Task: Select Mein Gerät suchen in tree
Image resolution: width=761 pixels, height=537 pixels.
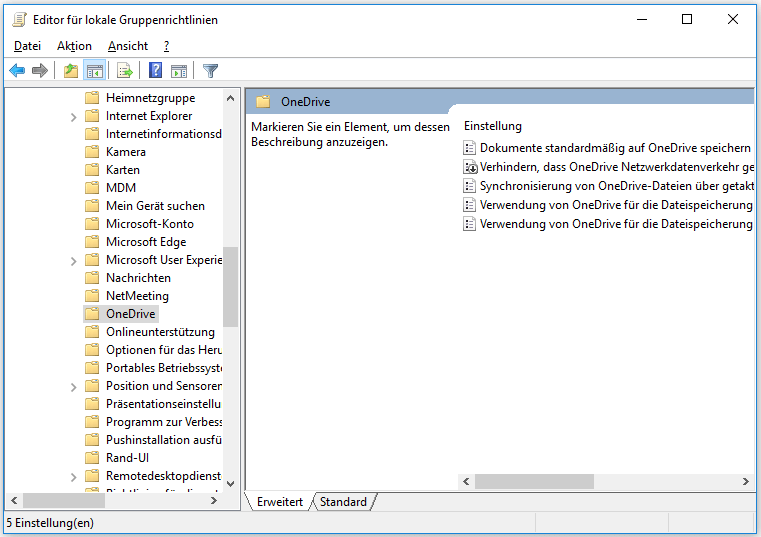Action: (x=155, y=206)
